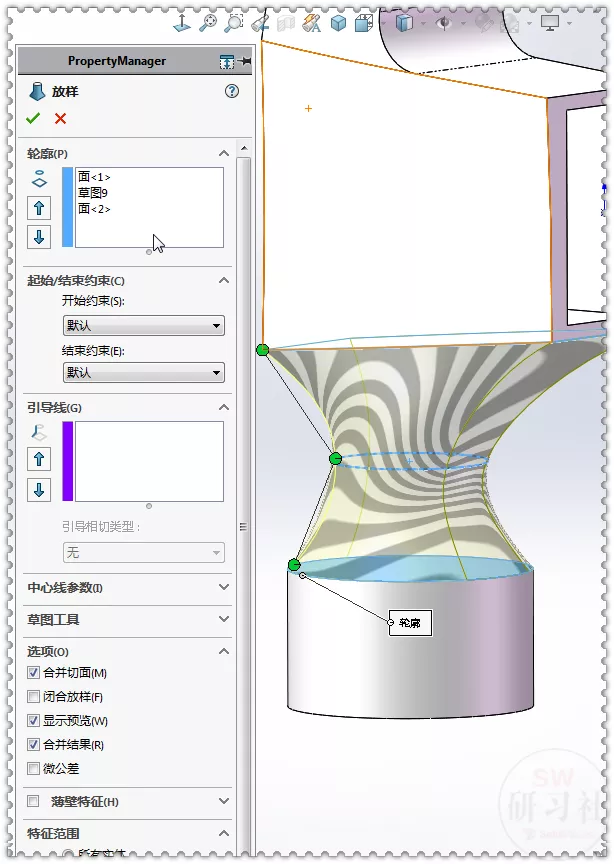Open Hide/Show Items dropdown arrow
Image resolution: width=614 pixels, height=864 pixels.
pyautogui.click(x=463, y=24)
